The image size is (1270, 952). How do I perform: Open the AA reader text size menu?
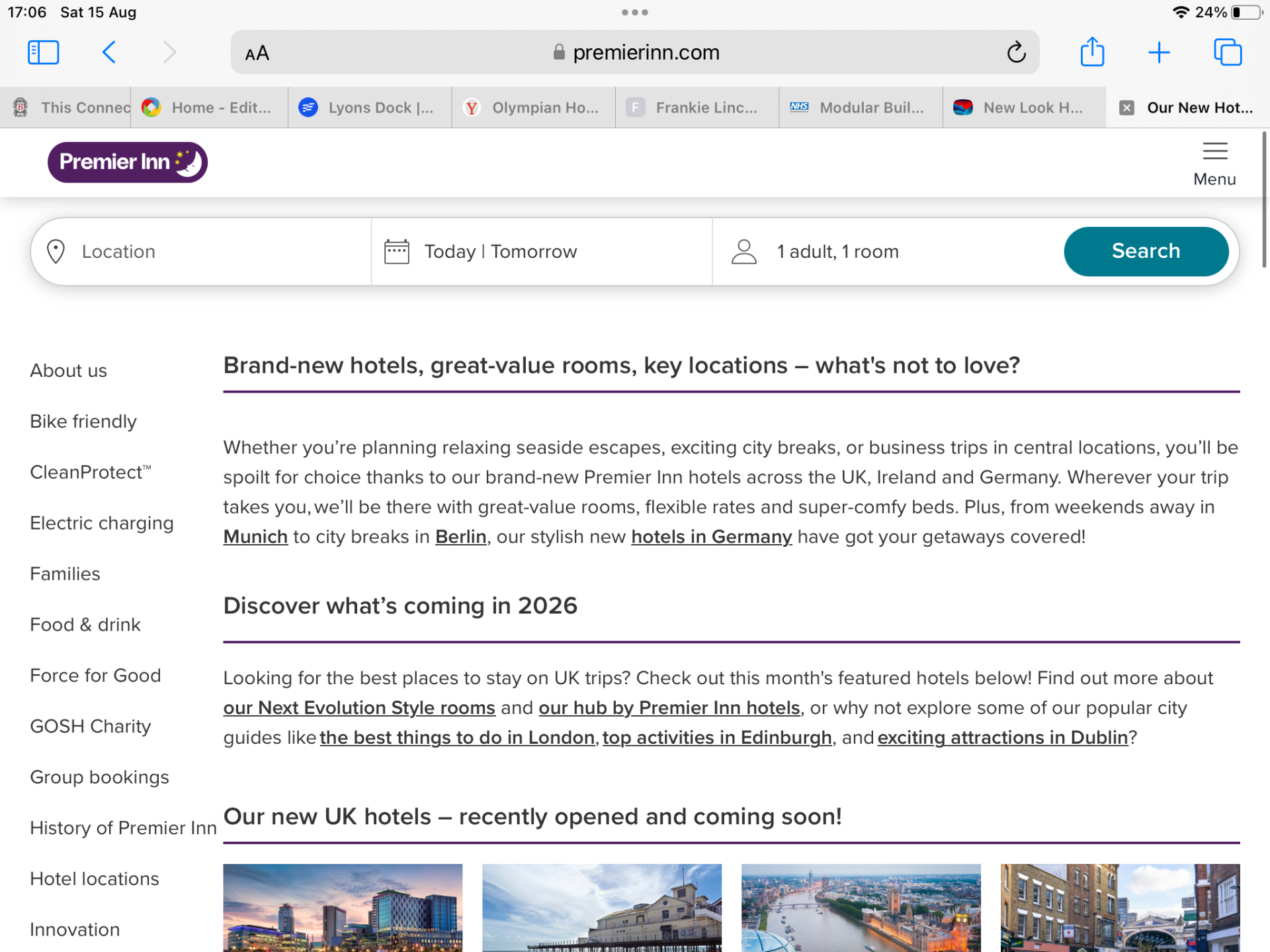coord(257,53)
